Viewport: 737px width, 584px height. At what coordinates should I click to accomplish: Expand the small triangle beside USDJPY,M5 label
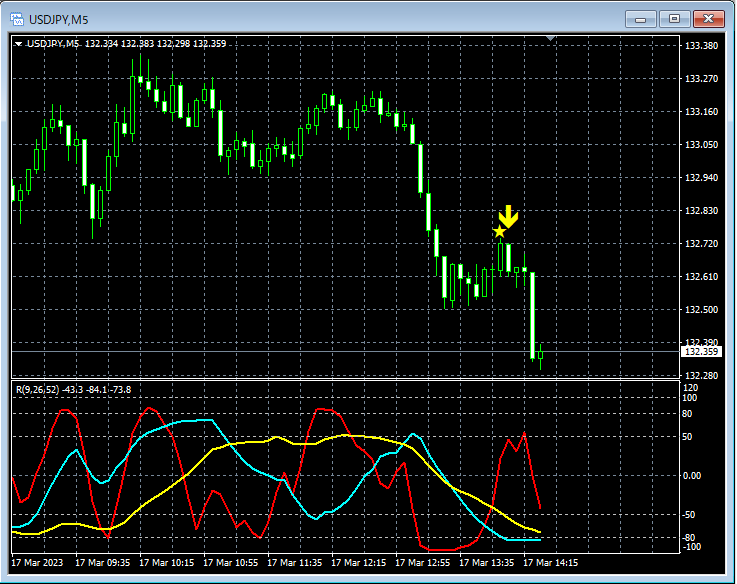18,44
